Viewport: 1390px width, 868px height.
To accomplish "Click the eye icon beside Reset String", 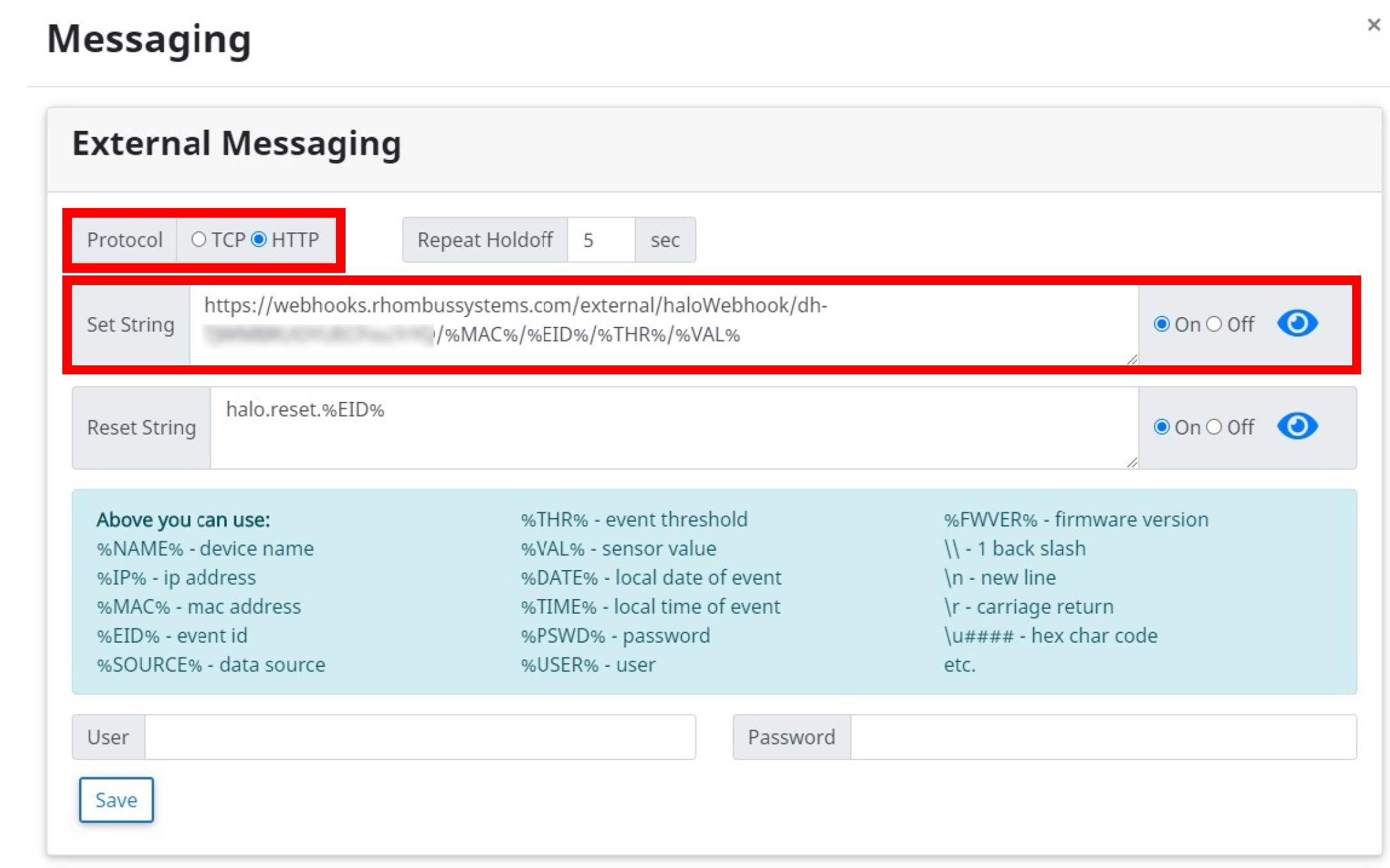I will [x=1297, y=426].
